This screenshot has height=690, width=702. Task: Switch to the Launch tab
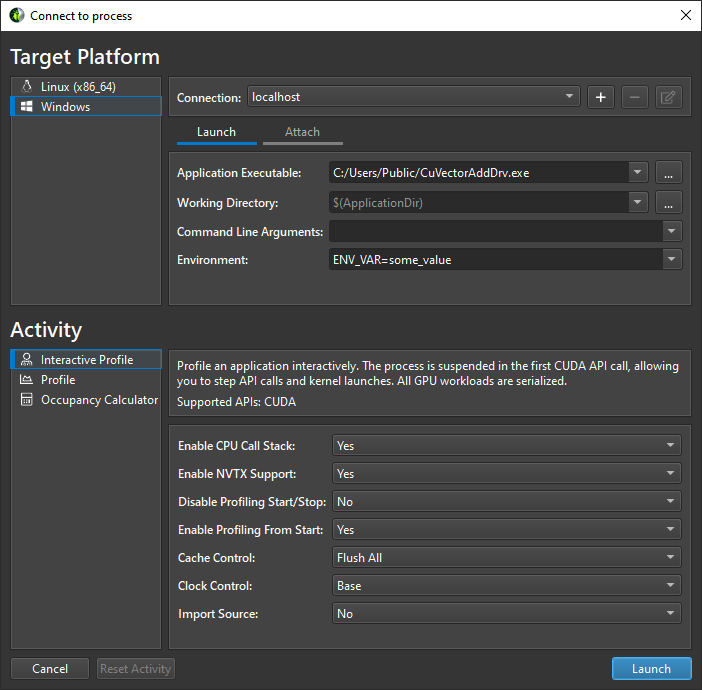217,133
